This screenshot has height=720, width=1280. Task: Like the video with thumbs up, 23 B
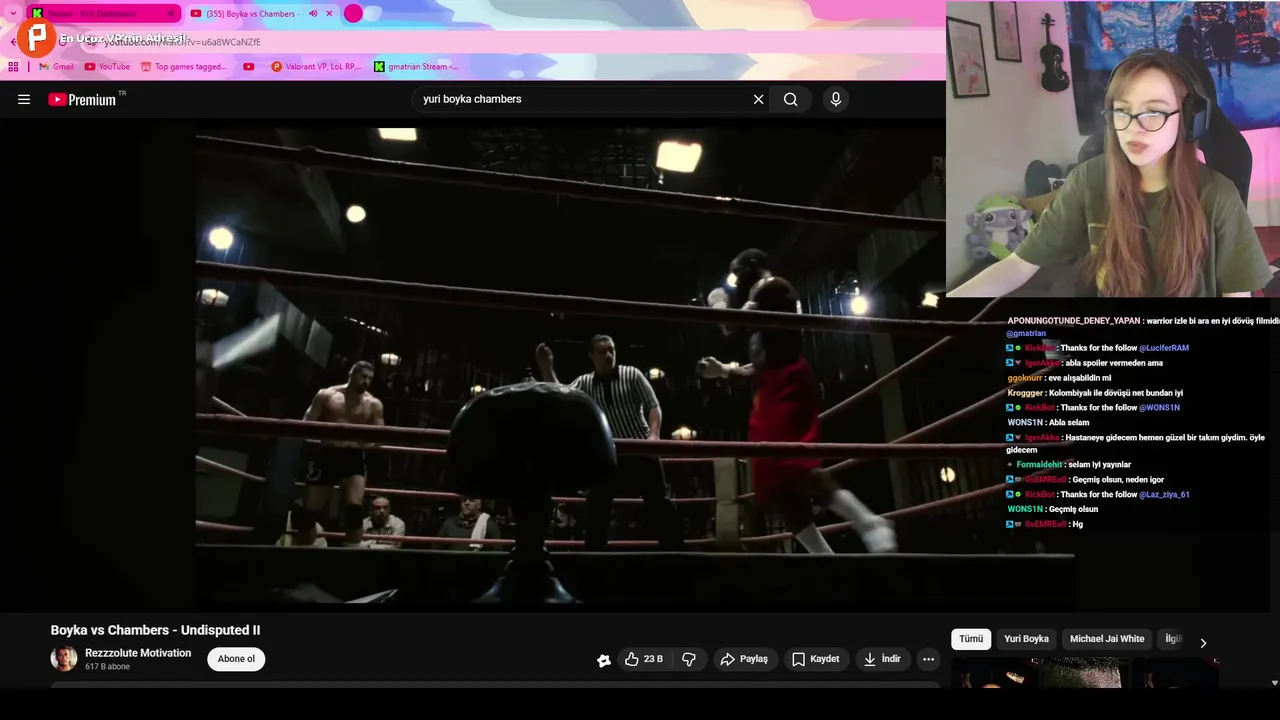click(x=644, y=659)
